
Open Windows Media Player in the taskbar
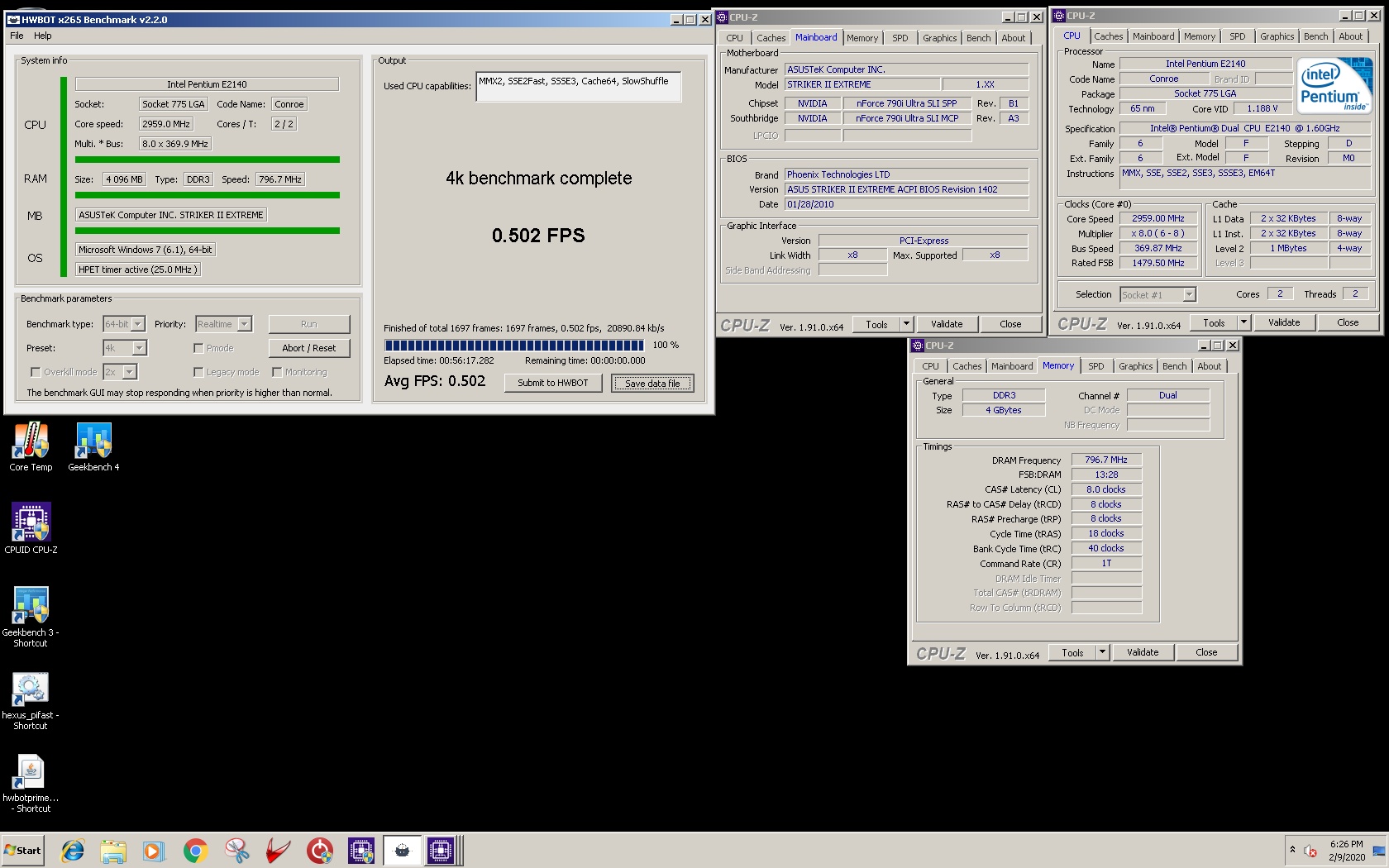[x=154, y=851]
